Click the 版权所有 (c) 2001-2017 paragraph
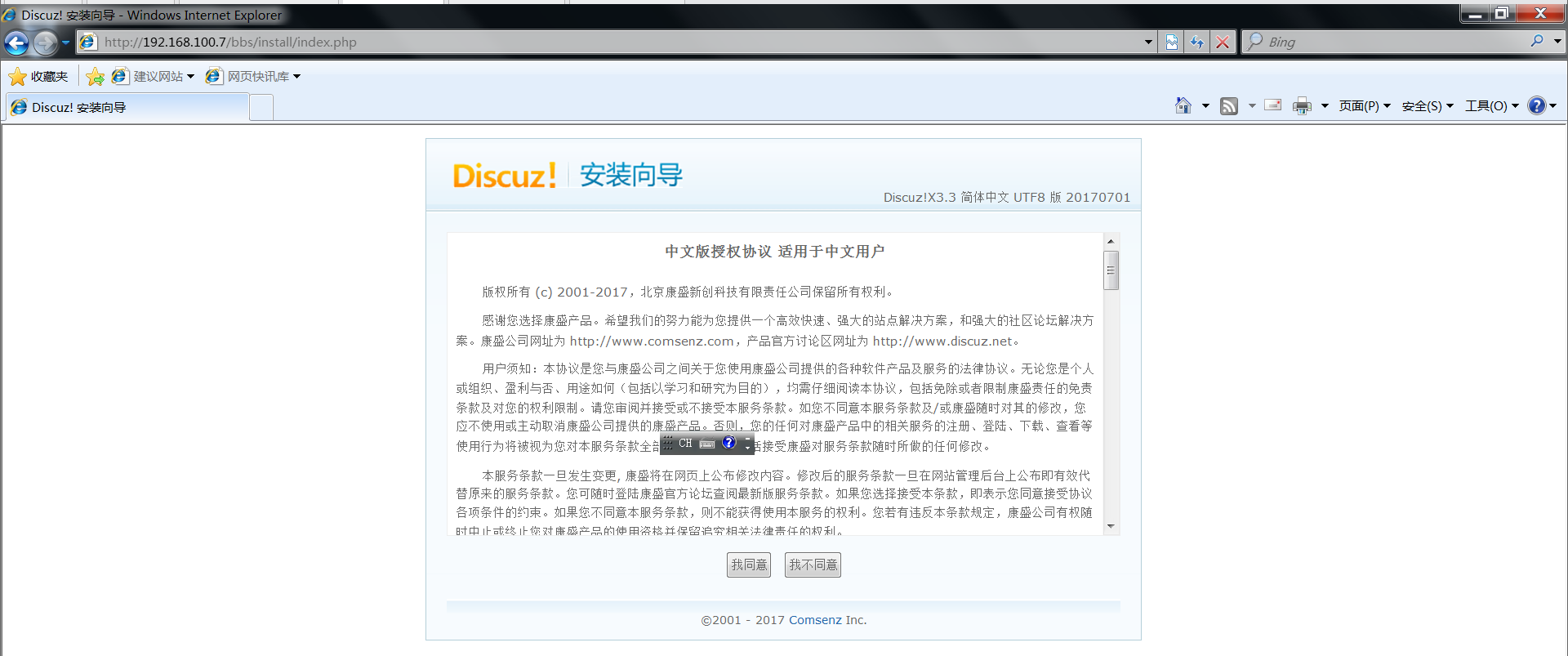This screenshot has height=656, width=1568. point(688,292)
